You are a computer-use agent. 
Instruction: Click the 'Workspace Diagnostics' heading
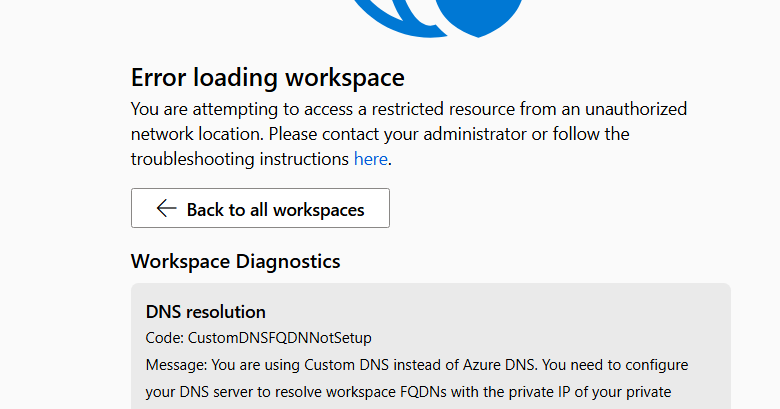235,262
